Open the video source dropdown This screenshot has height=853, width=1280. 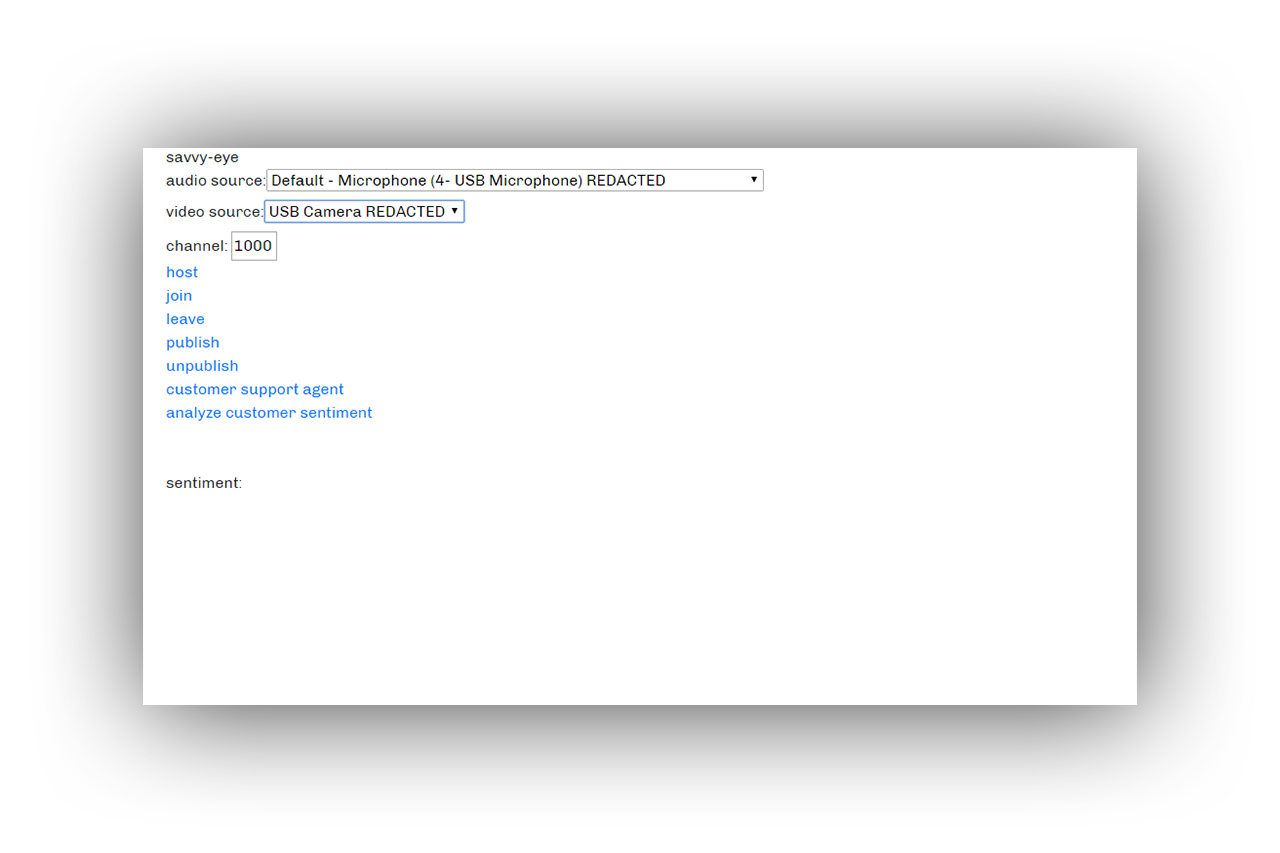tap(364, 212)
